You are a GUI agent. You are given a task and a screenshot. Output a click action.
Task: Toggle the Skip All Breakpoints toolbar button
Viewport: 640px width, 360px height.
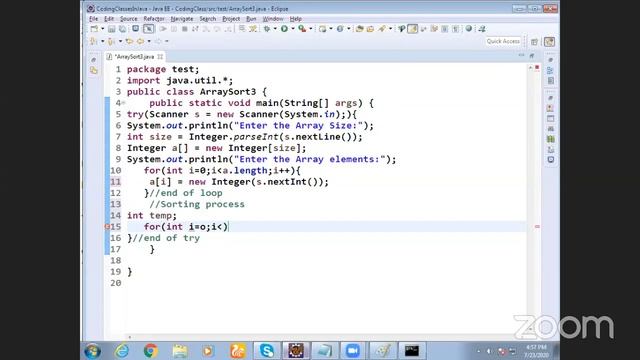(x=149, y=29)
